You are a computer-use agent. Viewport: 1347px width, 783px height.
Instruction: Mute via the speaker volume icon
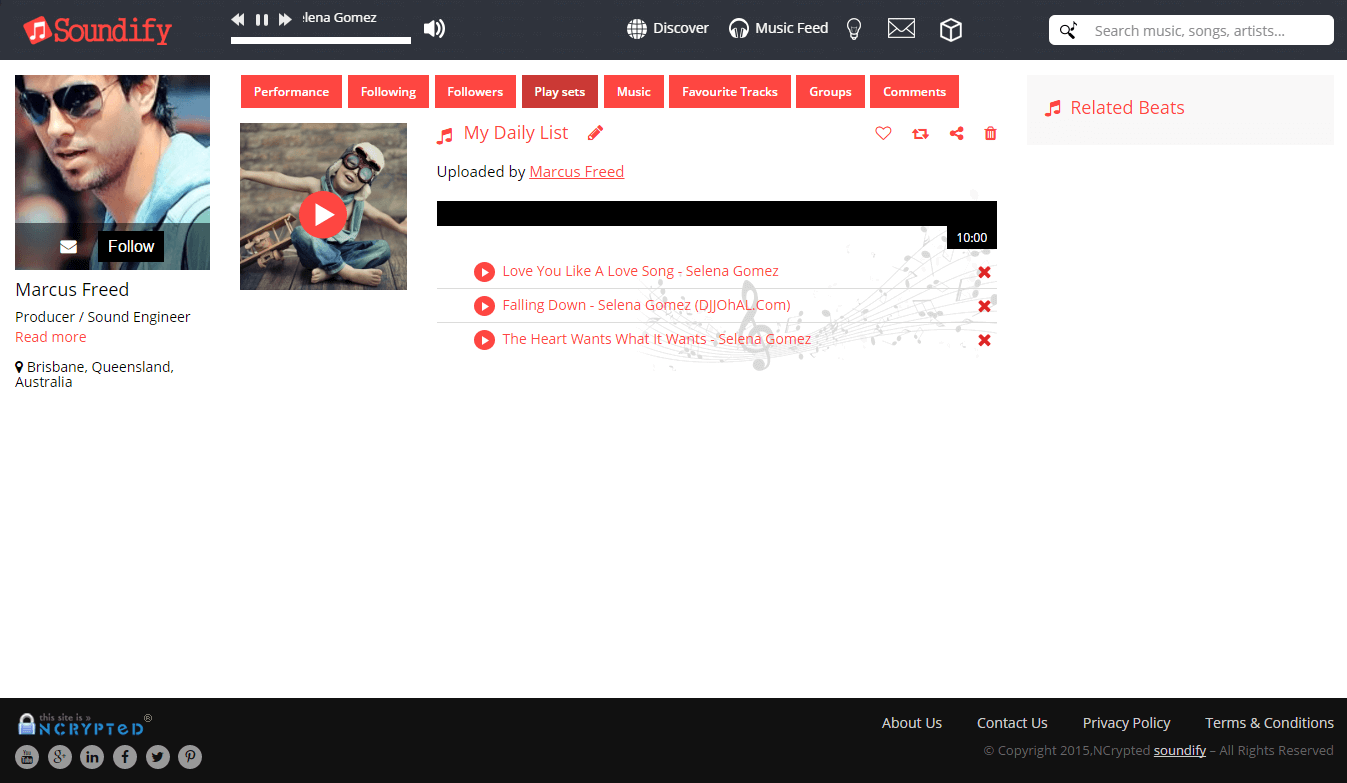coord(434,28)
